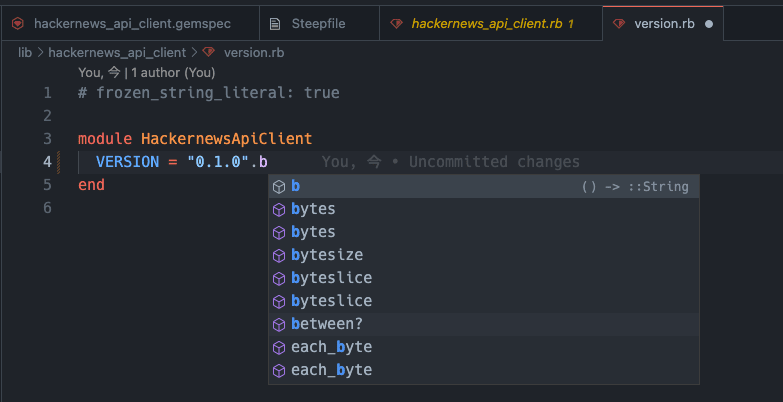Viewport: 783px width, 402px height.
Task: Click the ruby icon on version.rb tab
Action: tap(620, 22)
